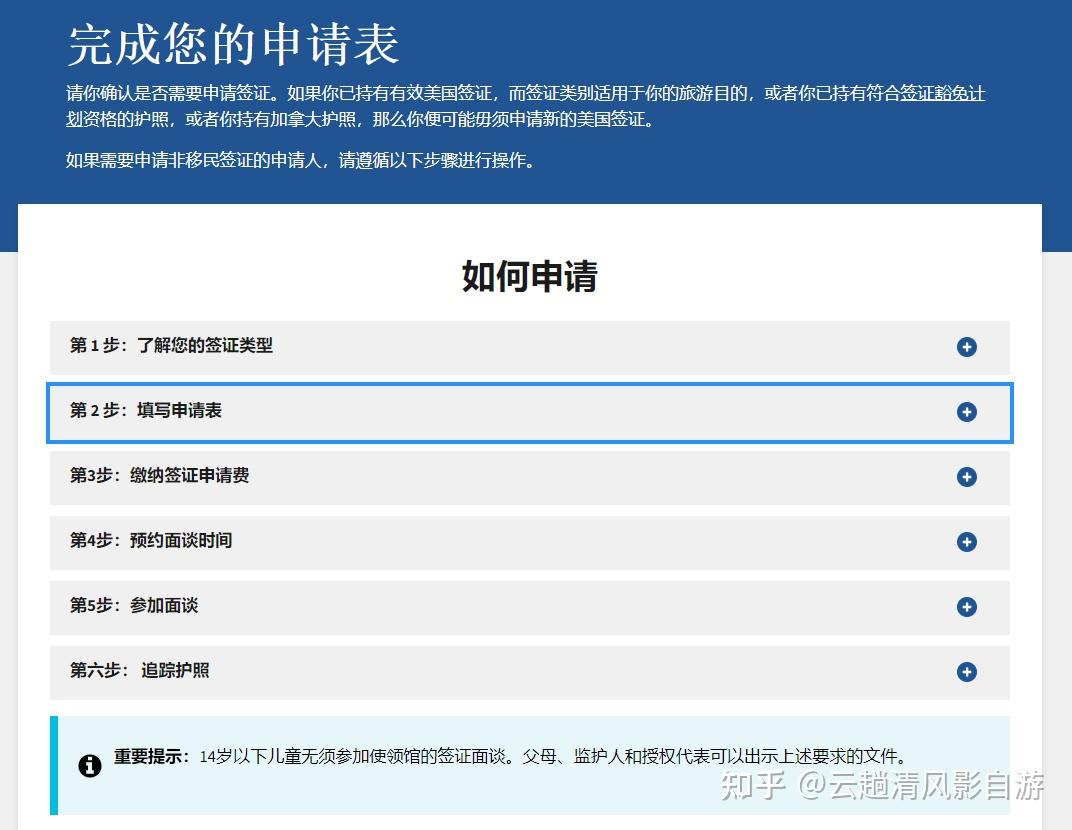
Task: Click the 第5步 参加面谈 header row
Action: point(400,607)
